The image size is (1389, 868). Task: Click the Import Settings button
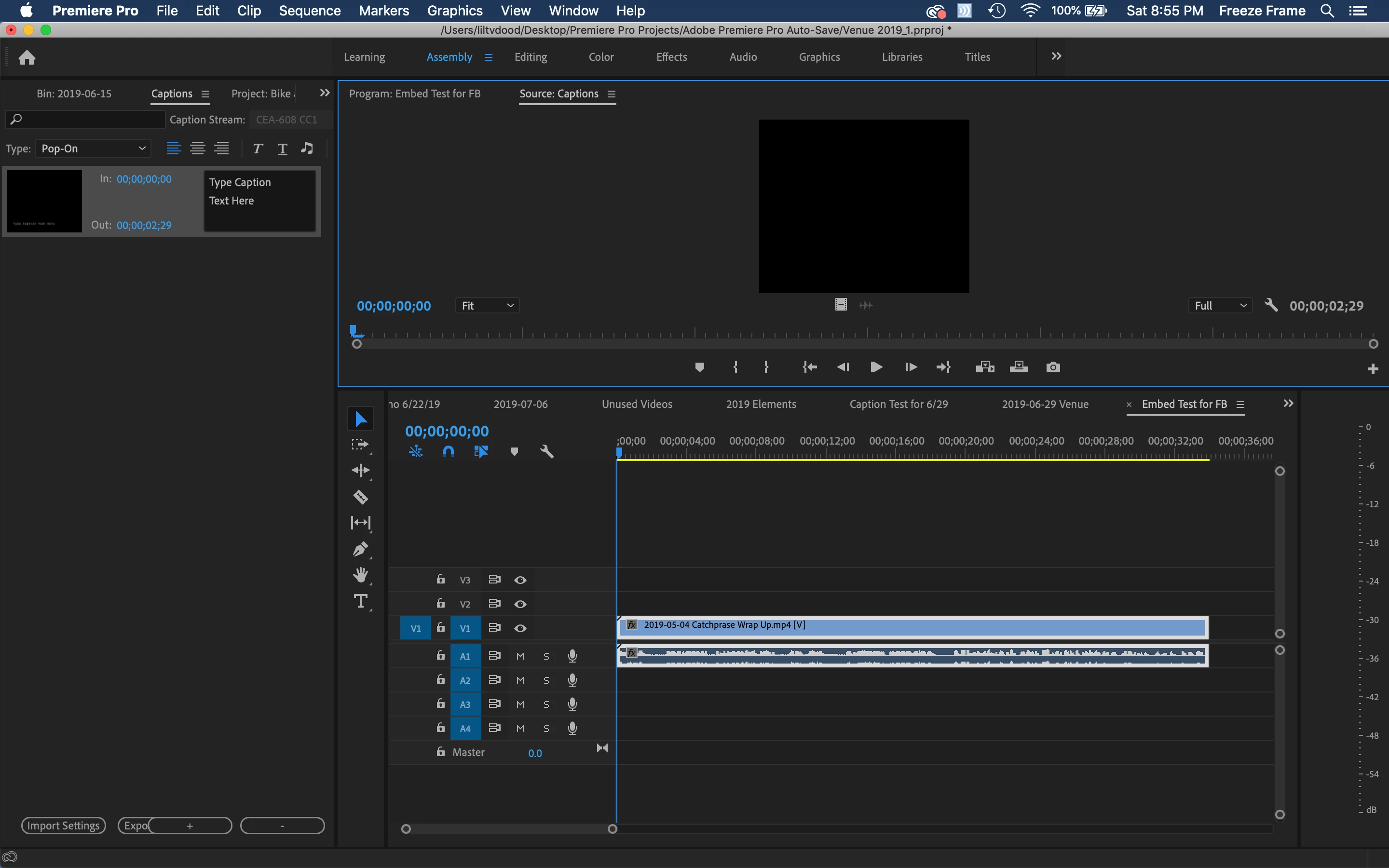(x=64, y=826)
